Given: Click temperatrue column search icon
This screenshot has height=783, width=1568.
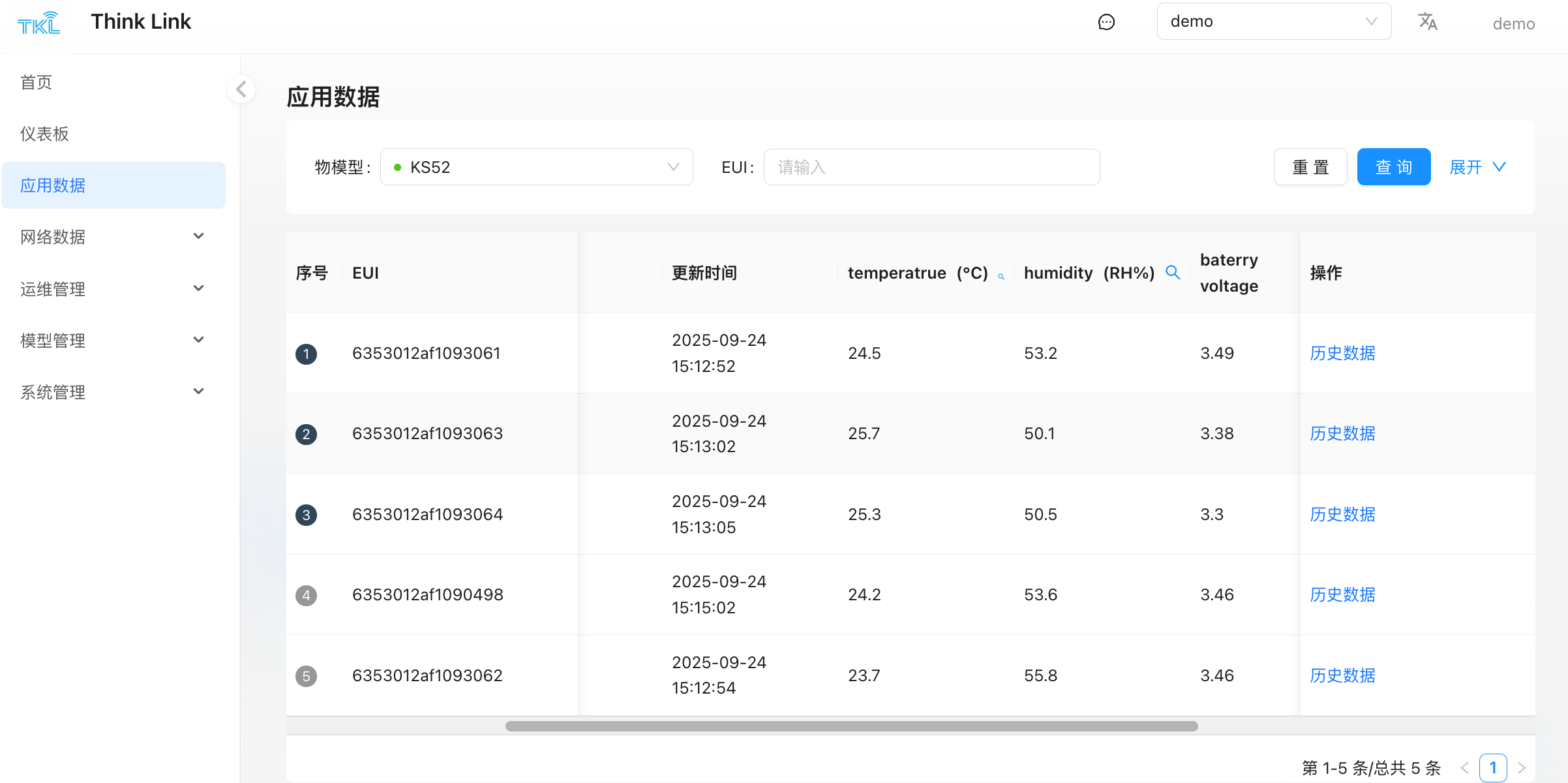Looking at the screenshot, I should tap(1001, 277).
